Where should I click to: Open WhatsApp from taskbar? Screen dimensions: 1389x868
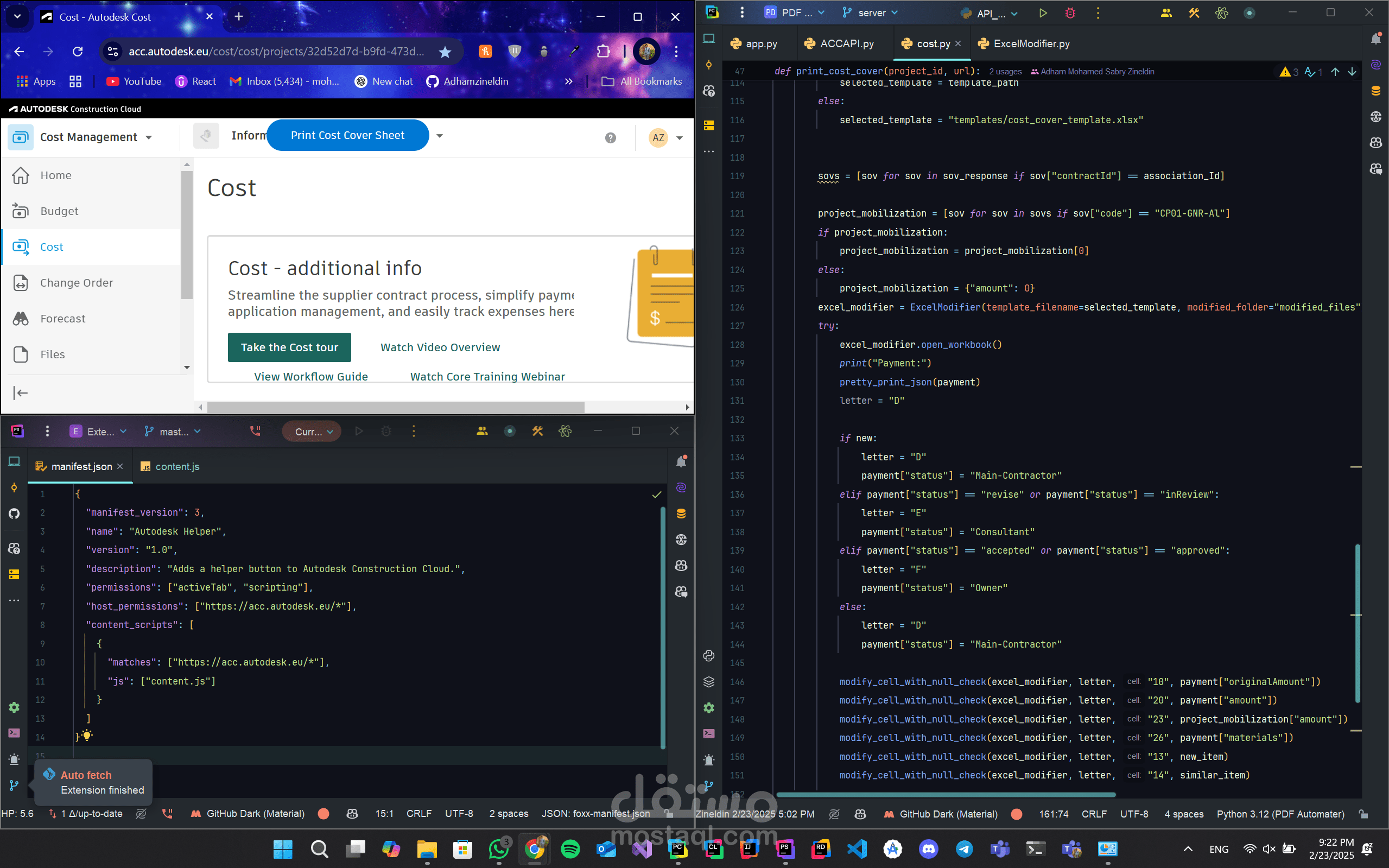[x=498, y=849]
